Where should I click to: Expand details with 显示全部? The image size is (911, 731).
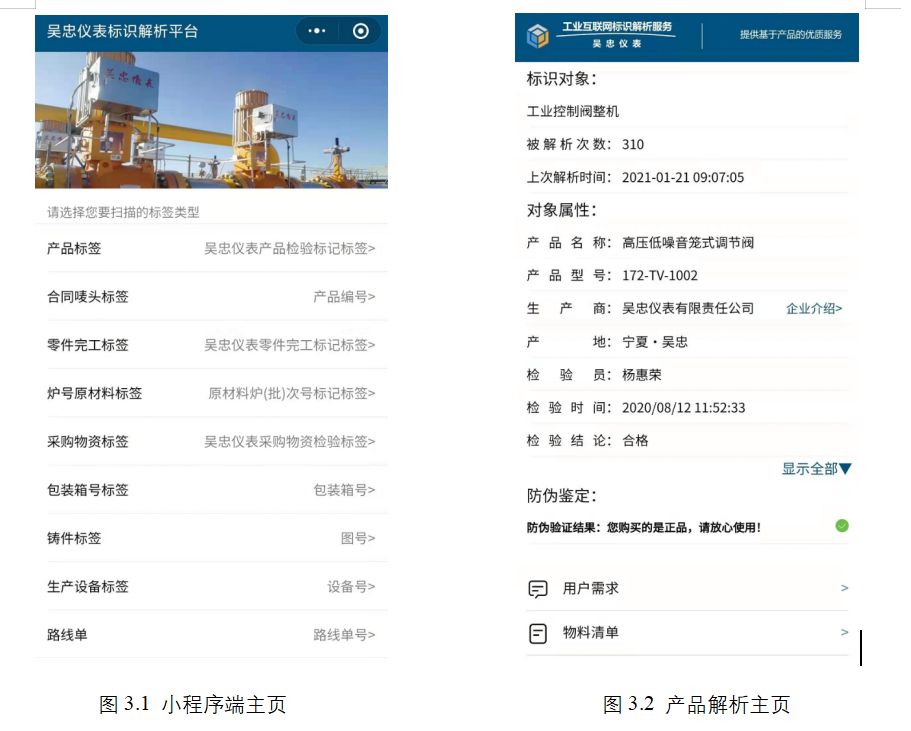[x=816, y=469]
